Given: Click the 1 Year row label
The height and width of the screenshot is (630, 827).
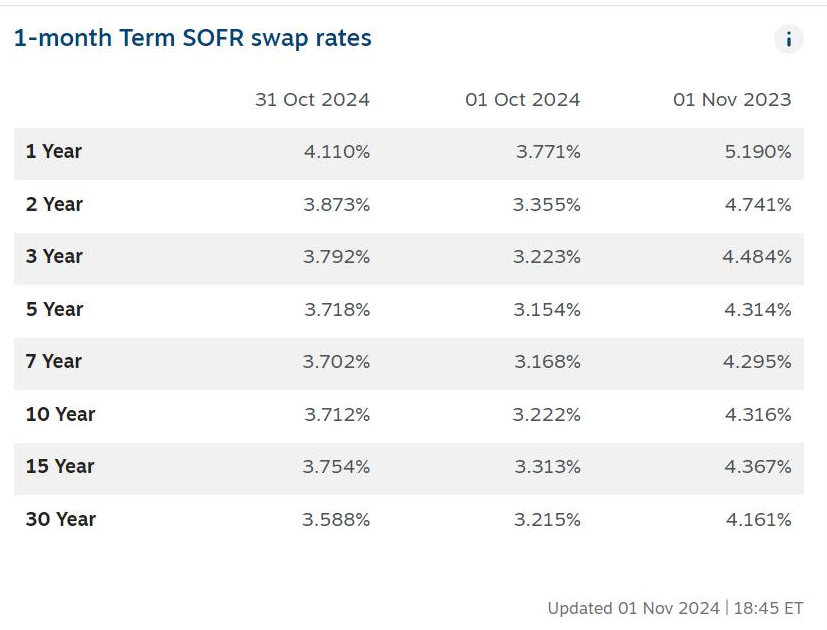Looking at the screenshot, I should 54,152.
